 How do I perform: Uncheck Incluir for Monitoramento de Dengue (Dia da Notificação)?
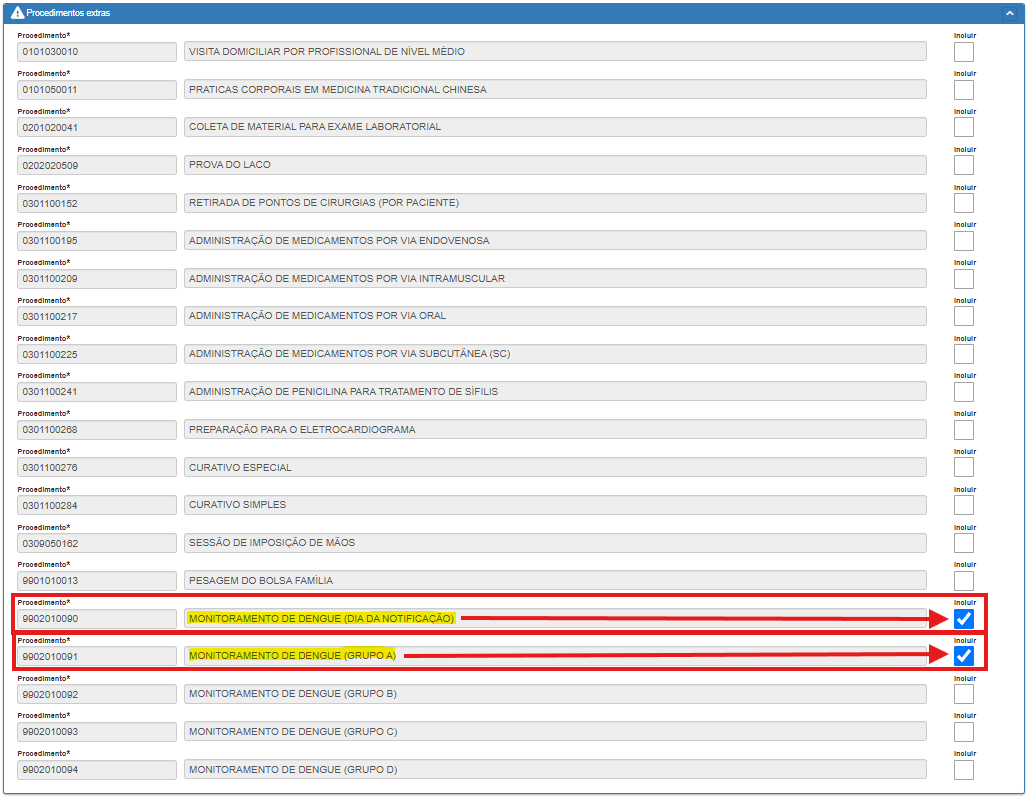[964, 619]
